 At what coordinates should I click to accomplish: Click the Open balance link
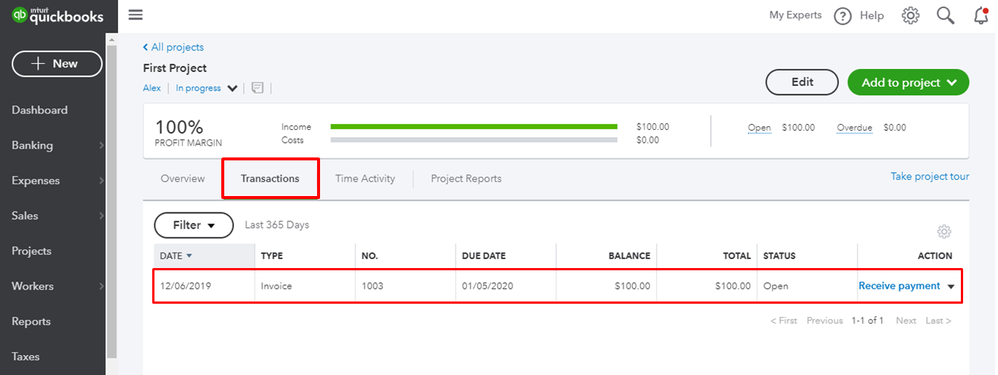coord(759,128)
